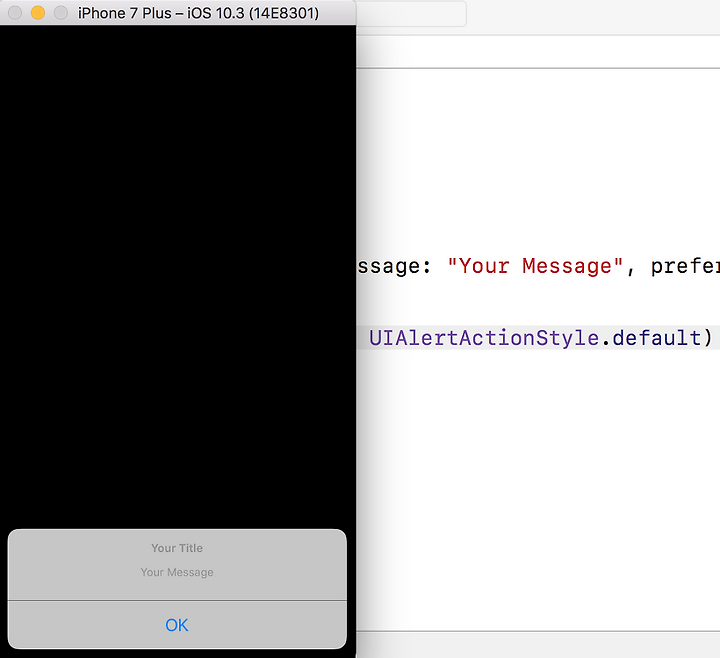
Task: Click the "Your Message" string in code
Action: pos(535,266)
